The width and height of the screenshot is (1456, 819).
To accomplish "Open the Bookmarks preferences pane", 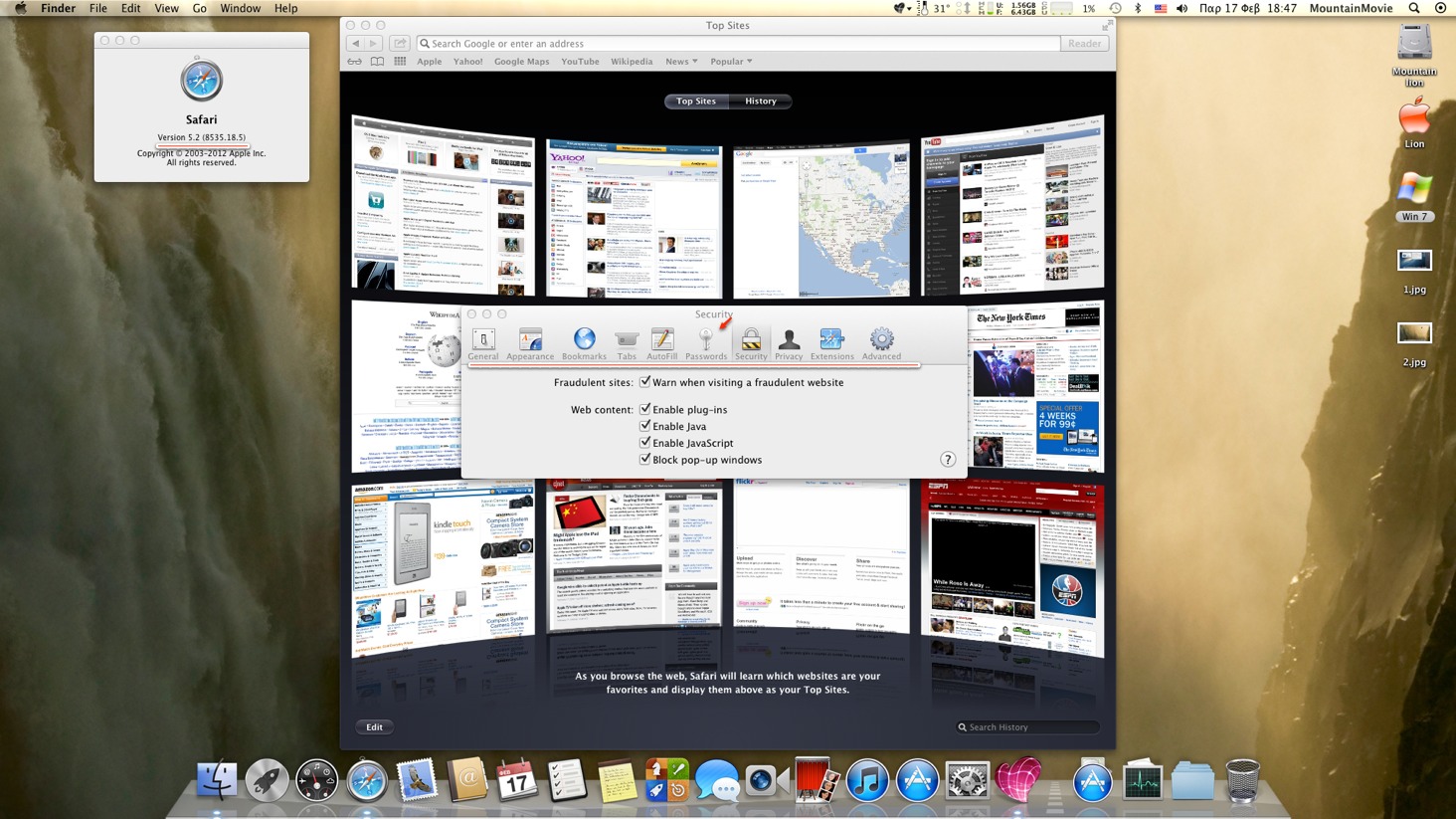I will coord(584,344).
